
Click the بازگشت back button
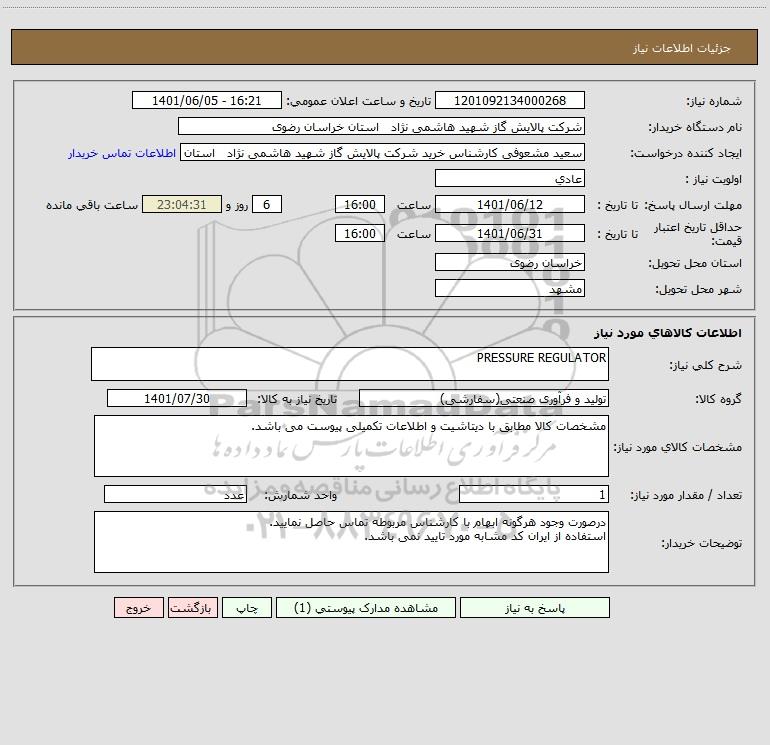[x=192, y=607]
